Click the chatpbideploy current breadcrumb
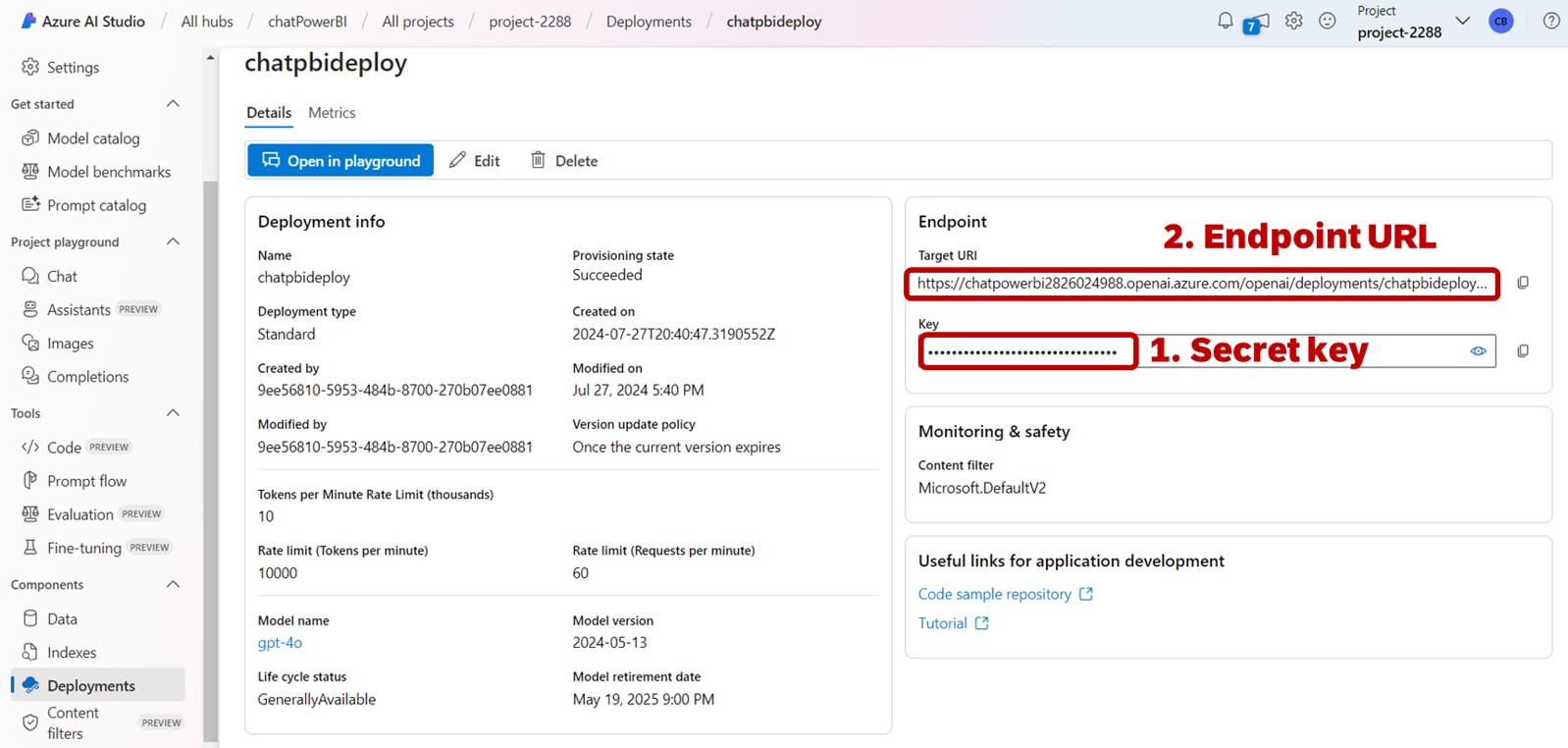Screen dimensions: 1568x748 pos(774,22)
